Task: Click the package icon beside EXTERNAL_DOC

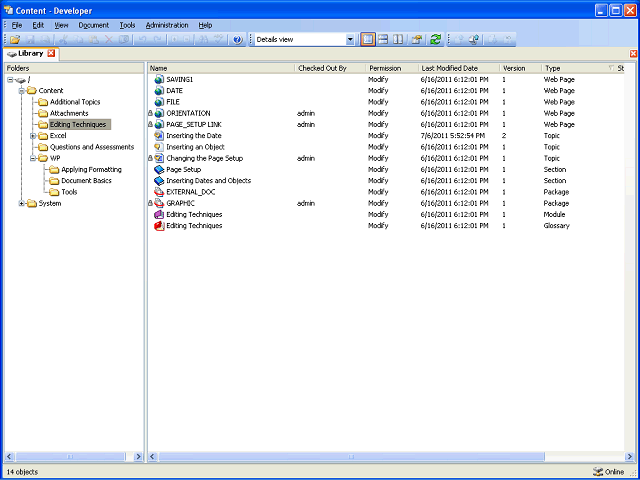Action: 159,192
